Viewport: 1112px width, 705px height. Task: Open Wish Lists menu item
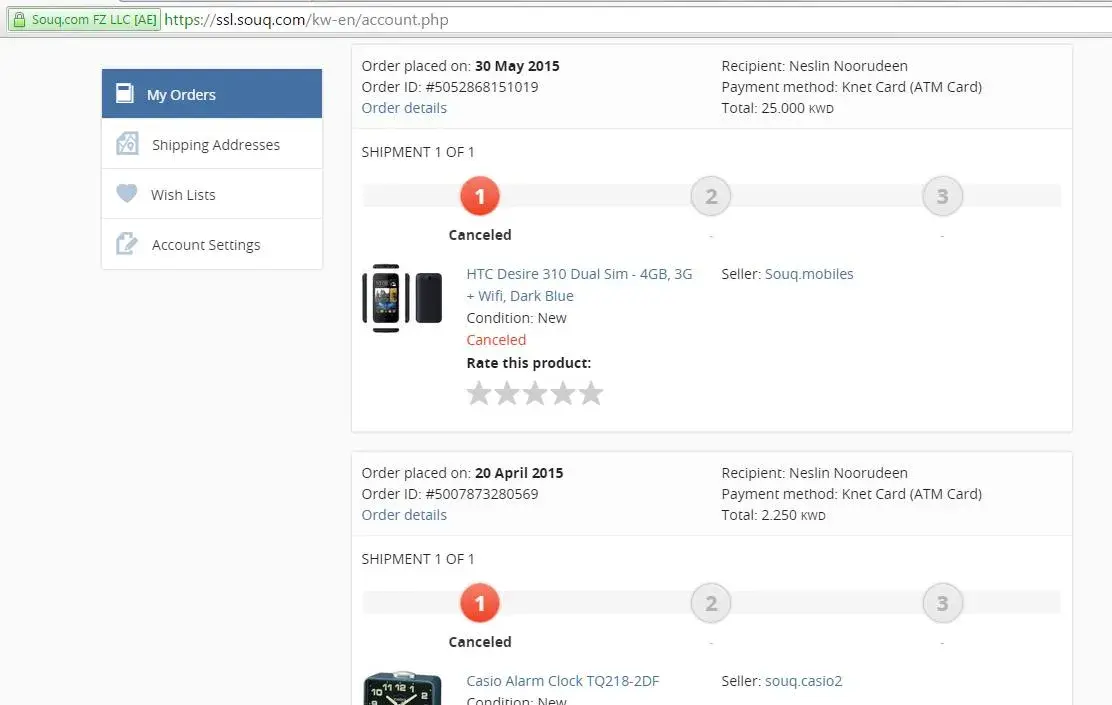coord(183,195)
